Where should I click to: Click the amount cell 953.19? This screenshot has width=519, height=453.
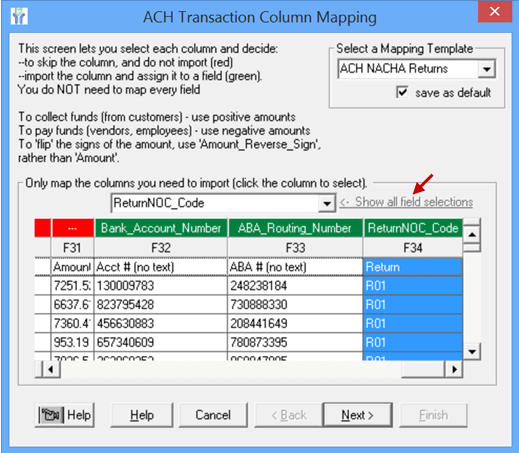[72, 342]
